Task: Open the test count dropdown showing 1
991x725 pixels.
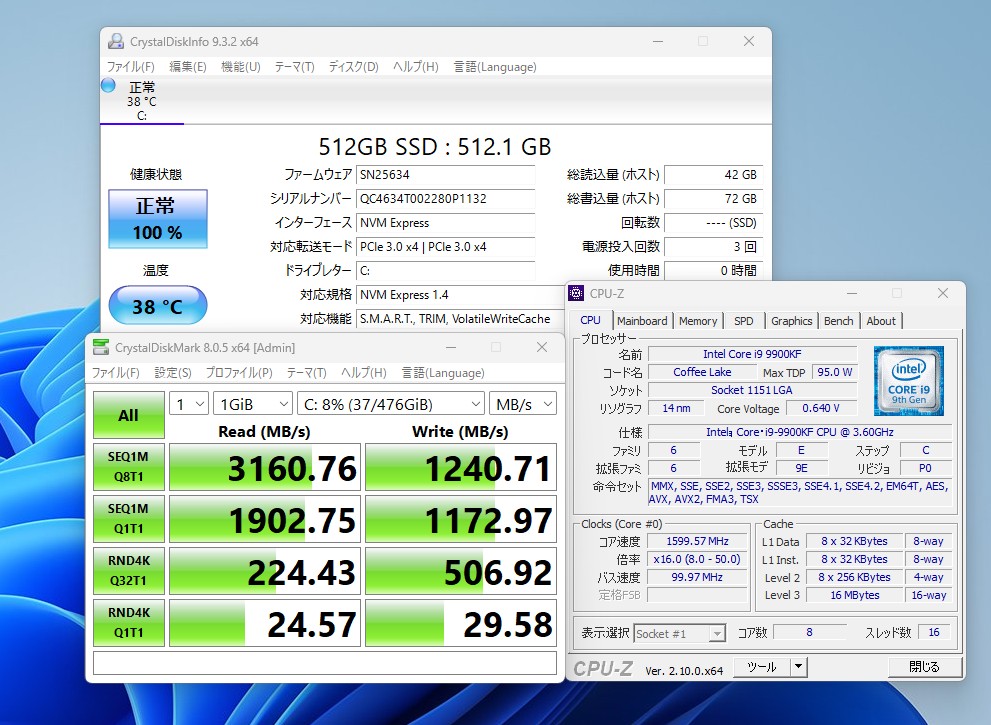Action: tap(188, 404)
